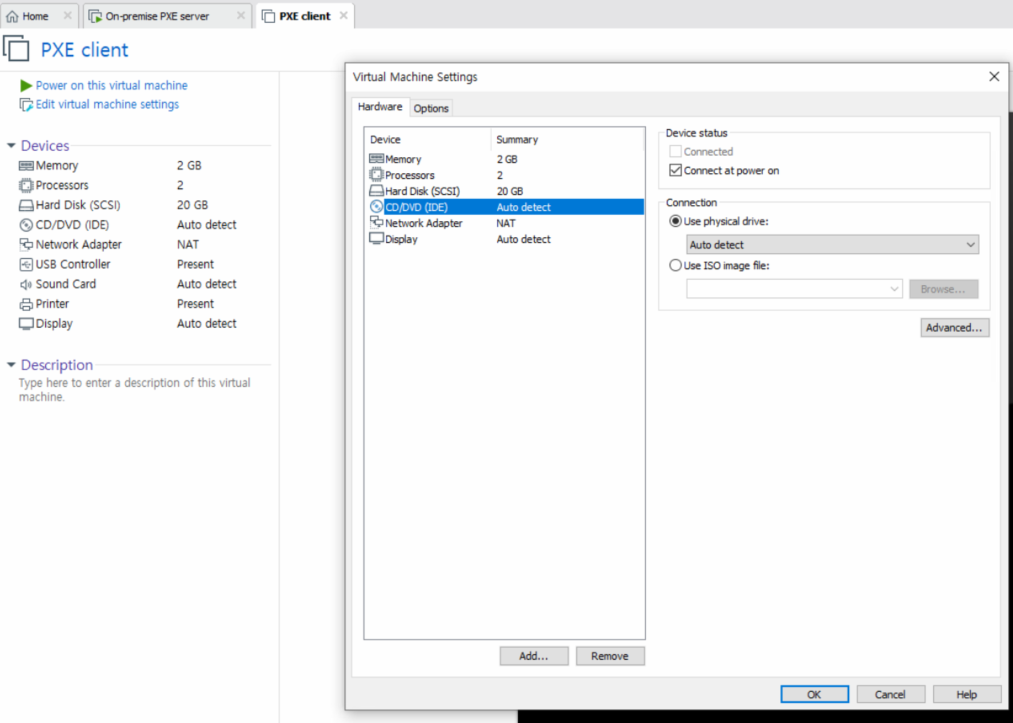The width and height of the screenshot is (1013, 723).
Task: Click the Edit virtual machine settings icon
Action: pyautogui.click(x=26, y=105)
